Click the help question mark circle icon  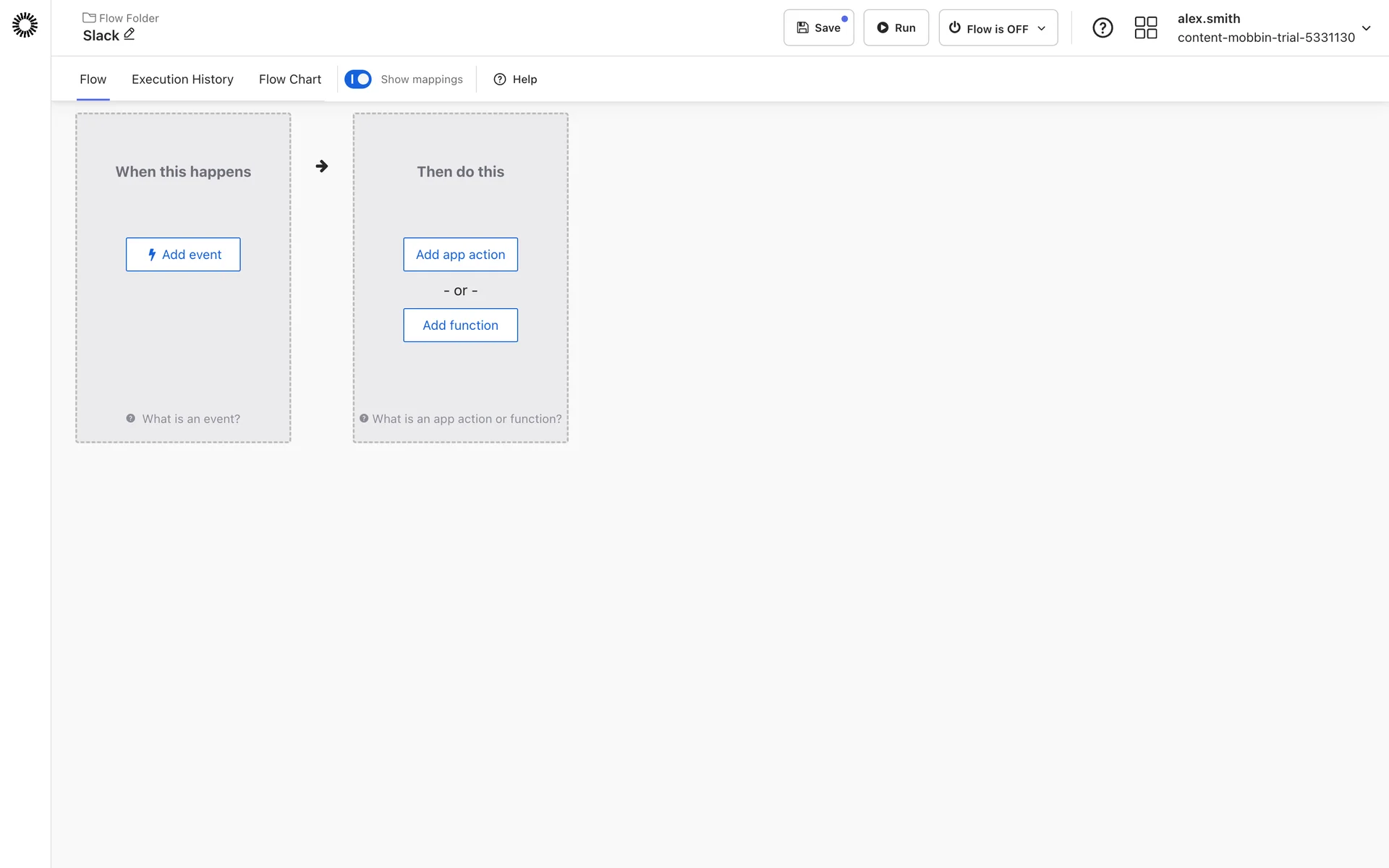coord(1103,28)
